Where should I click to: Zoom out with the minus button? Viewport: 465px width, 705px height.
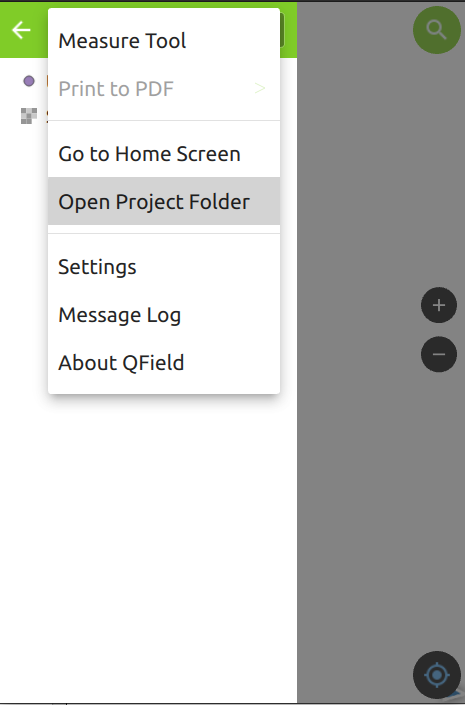(x=439, y=354)
